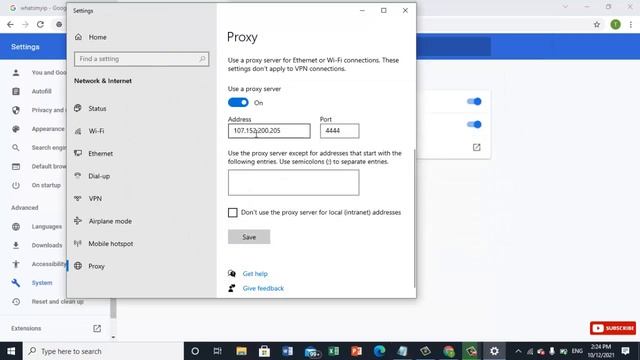This screenshot has width=640, height=360.
Task: Open On startup in Chrome settings
Action: (46, 185)
